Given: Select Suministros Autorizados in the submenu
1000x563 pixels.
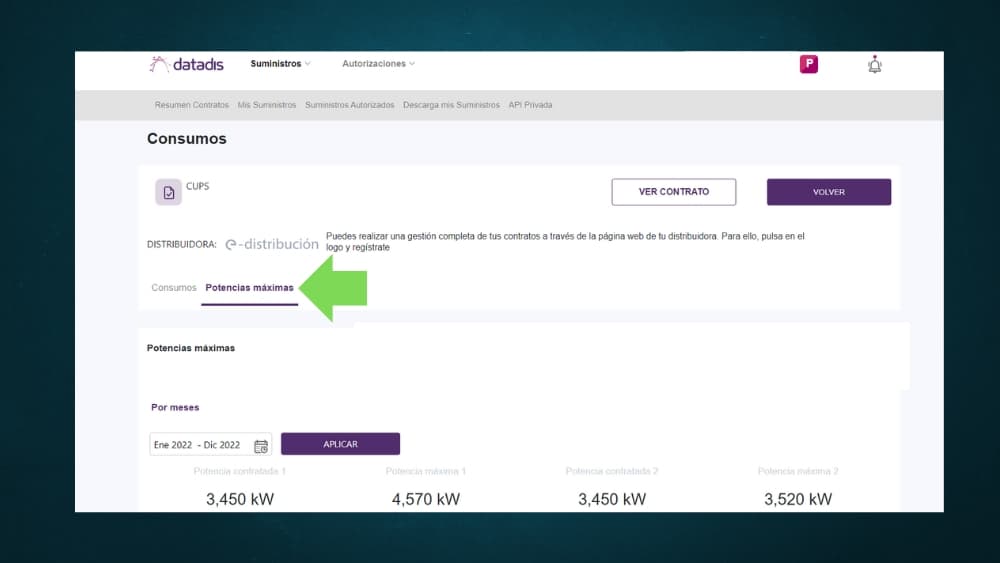Looking at the screenshot, I should (x=350, y=105).
